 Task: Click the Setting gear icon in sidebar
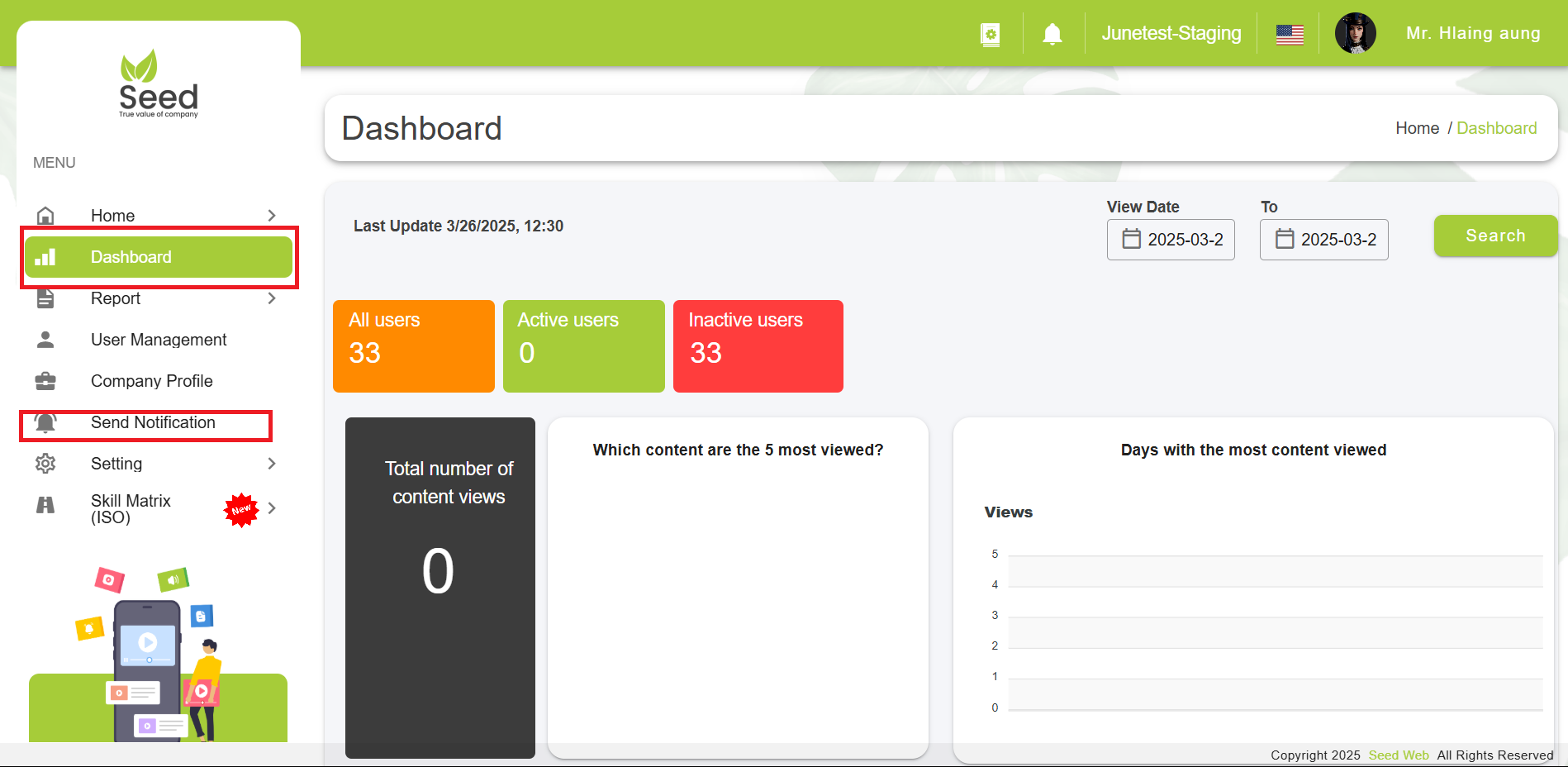pos(45,464)
